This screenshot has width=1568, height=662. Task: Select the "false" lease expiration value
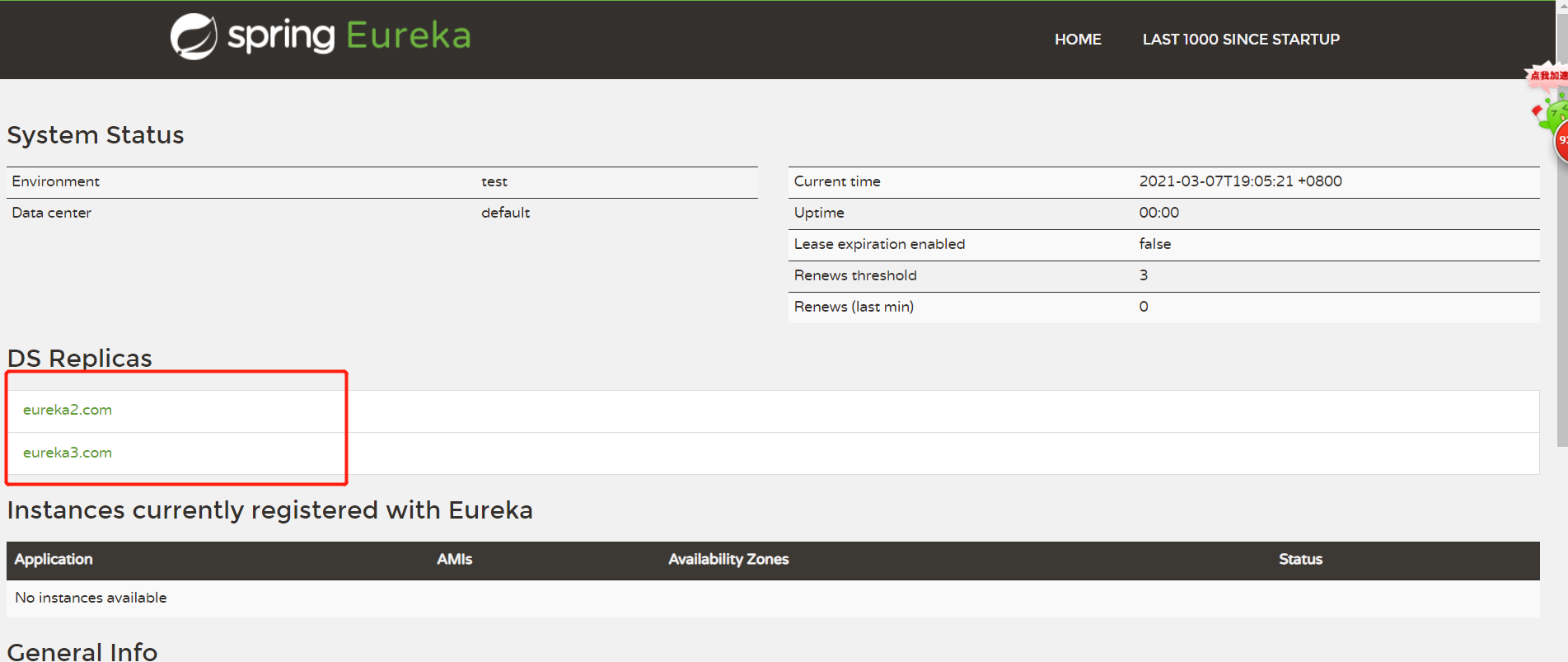1154,244
